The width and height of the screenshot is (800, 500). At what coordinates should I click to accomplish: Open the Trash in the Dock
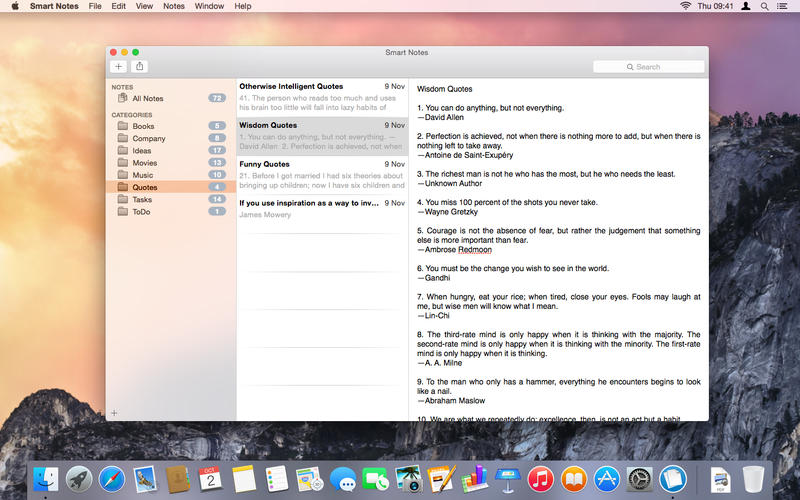pyautogui.click(x=753, y=479)
